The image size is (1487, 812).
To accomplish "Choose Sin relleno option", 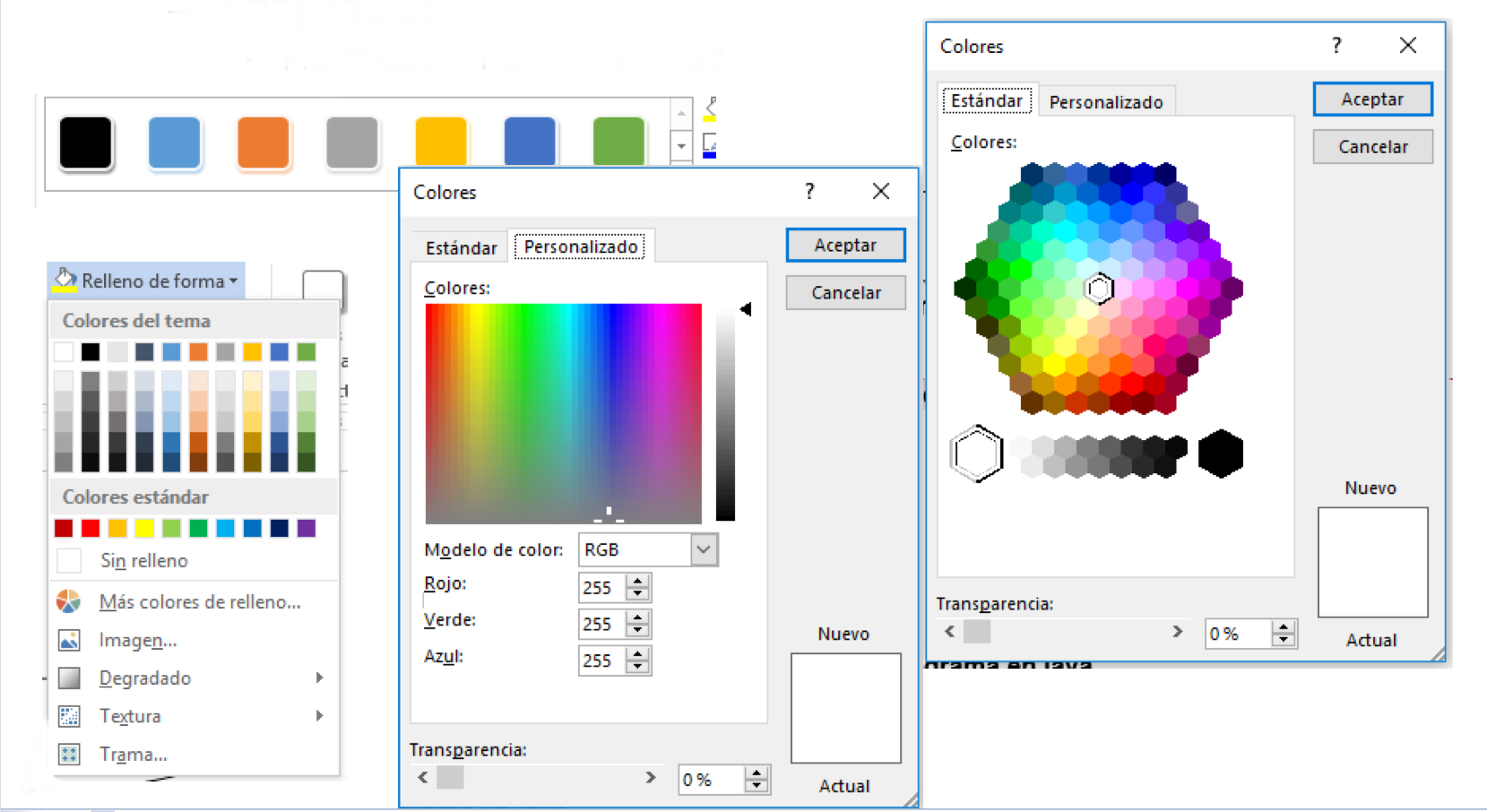I will point(194,561).
